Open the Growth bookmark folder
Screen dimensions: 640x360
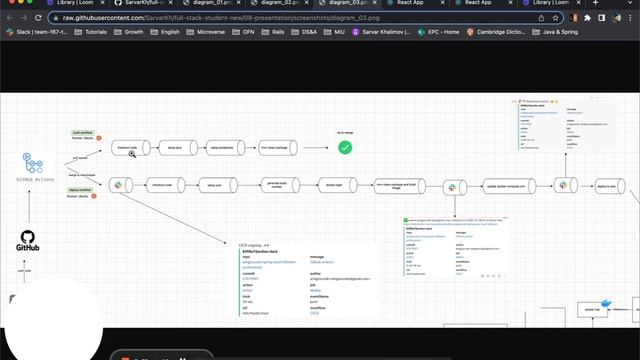(129, 32)
